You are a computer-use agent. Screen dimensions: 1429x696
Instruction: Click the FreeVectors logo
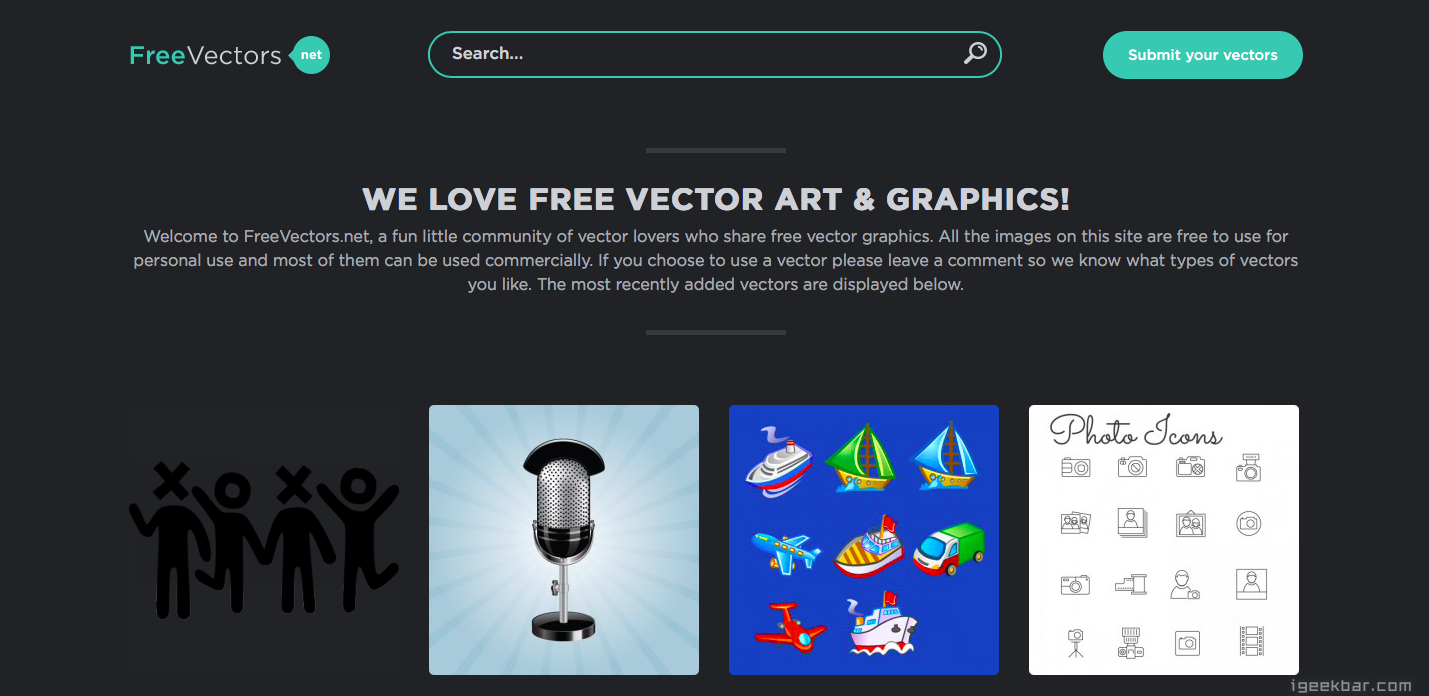coord(229,55)
